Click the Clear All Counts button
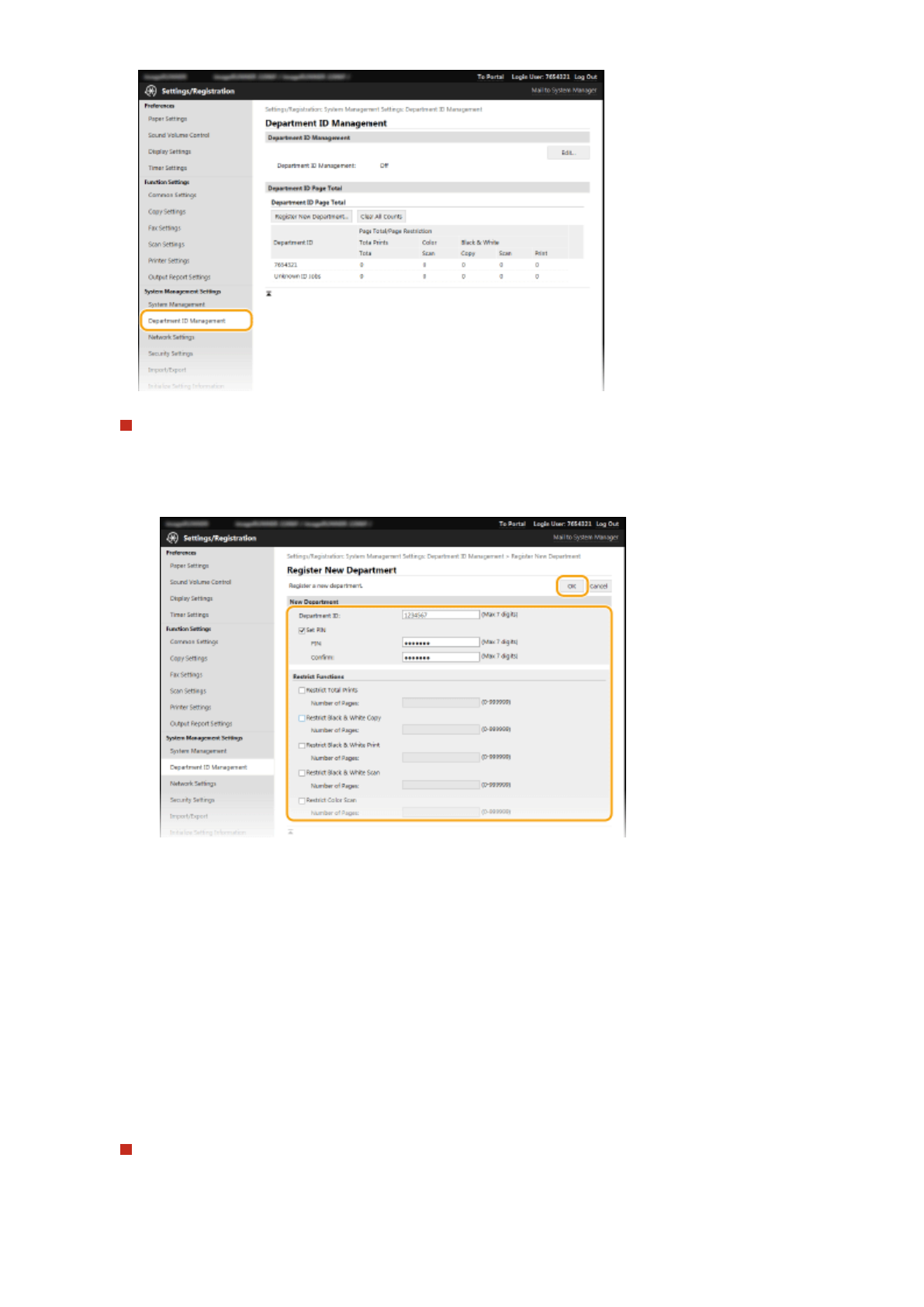 coord(381,217)
